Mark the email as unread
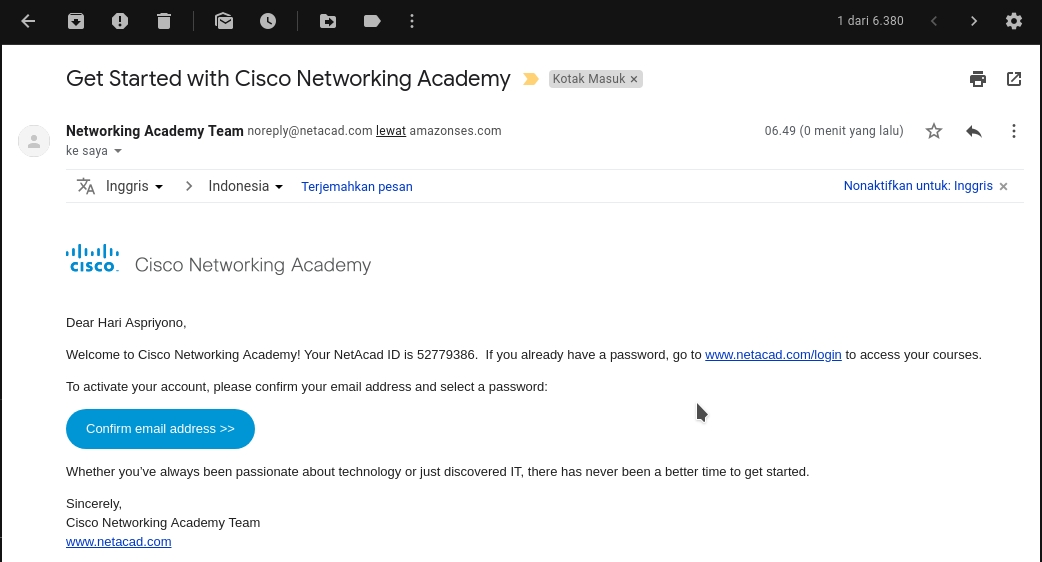The width and height of the screenshot is (1042, 562). (224, 21)
